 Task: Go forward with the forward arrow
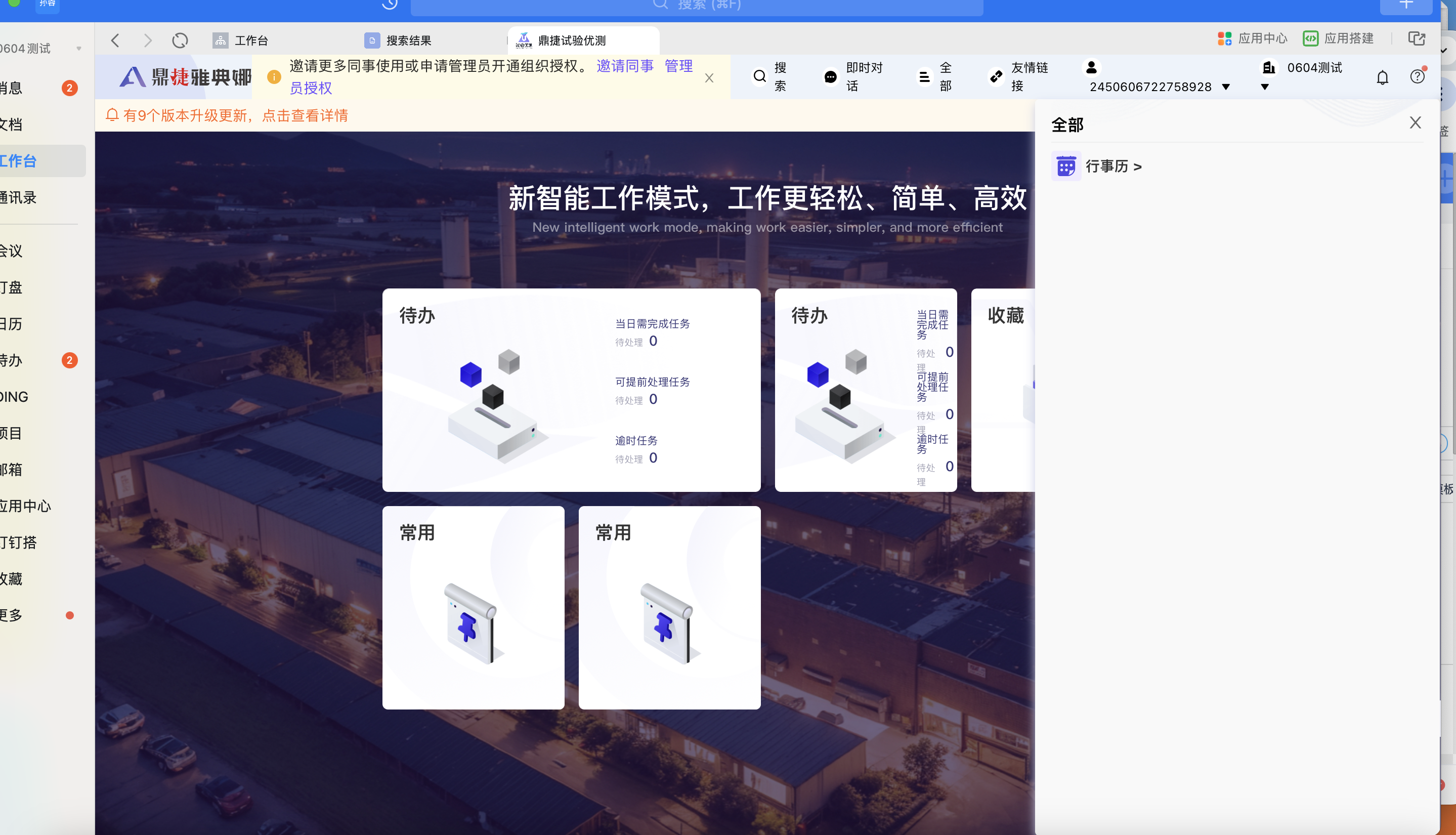pos(148,40)
